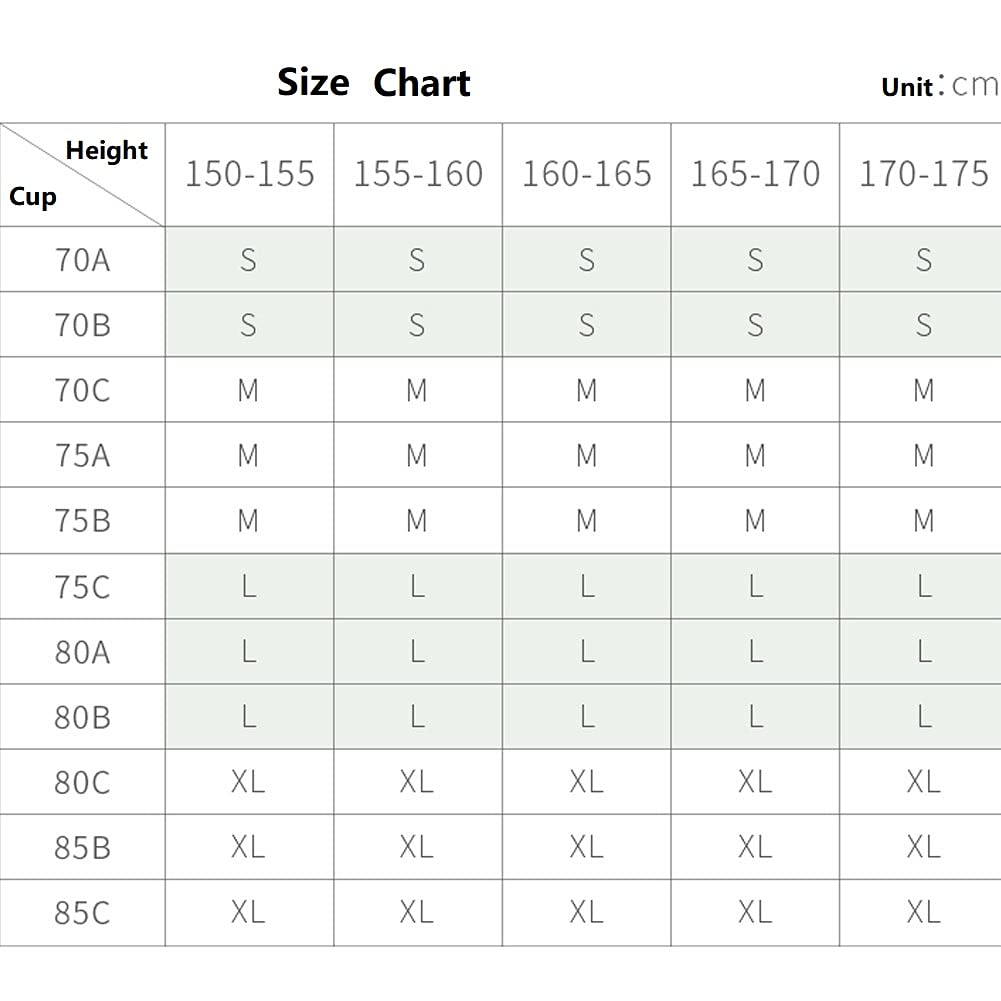Click the 75C cup row label
This screenshot has width=1001, height=1001.
click(x=82, y=586)
